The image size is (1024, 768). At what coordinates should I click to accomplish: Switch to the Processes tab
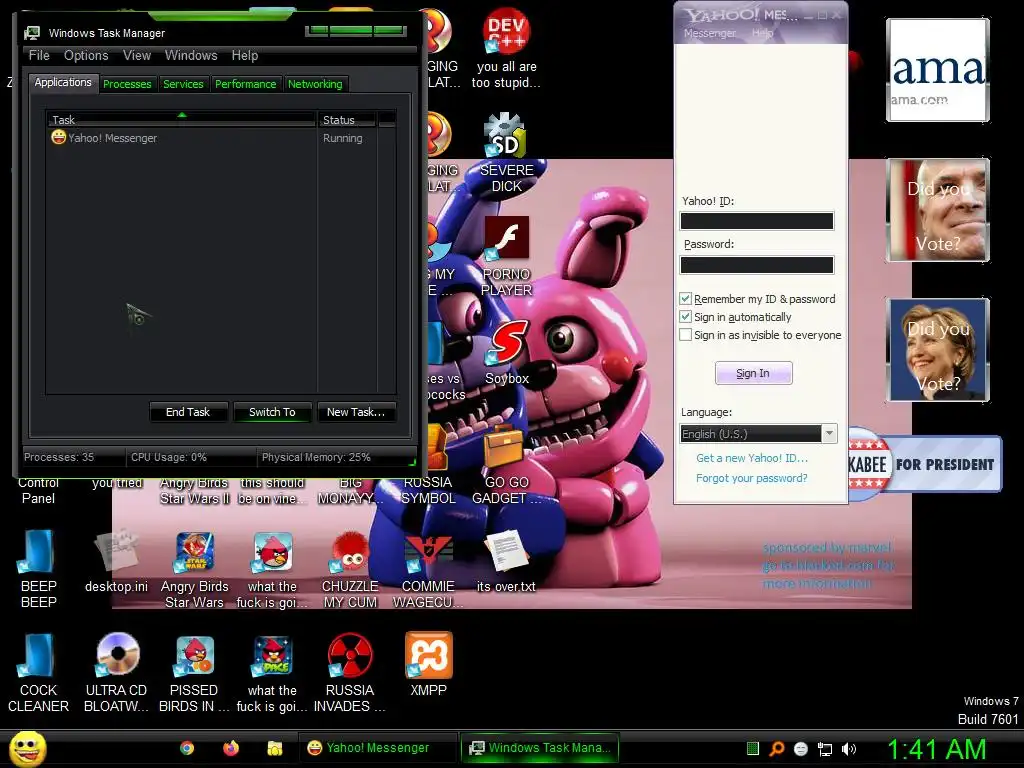[x=127, y=84]
